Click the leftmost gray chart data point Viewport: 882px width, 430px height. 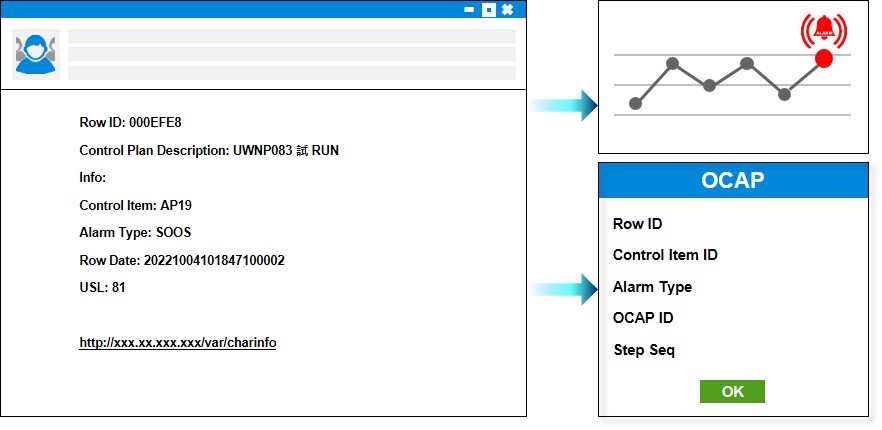[x=635, y=103]
